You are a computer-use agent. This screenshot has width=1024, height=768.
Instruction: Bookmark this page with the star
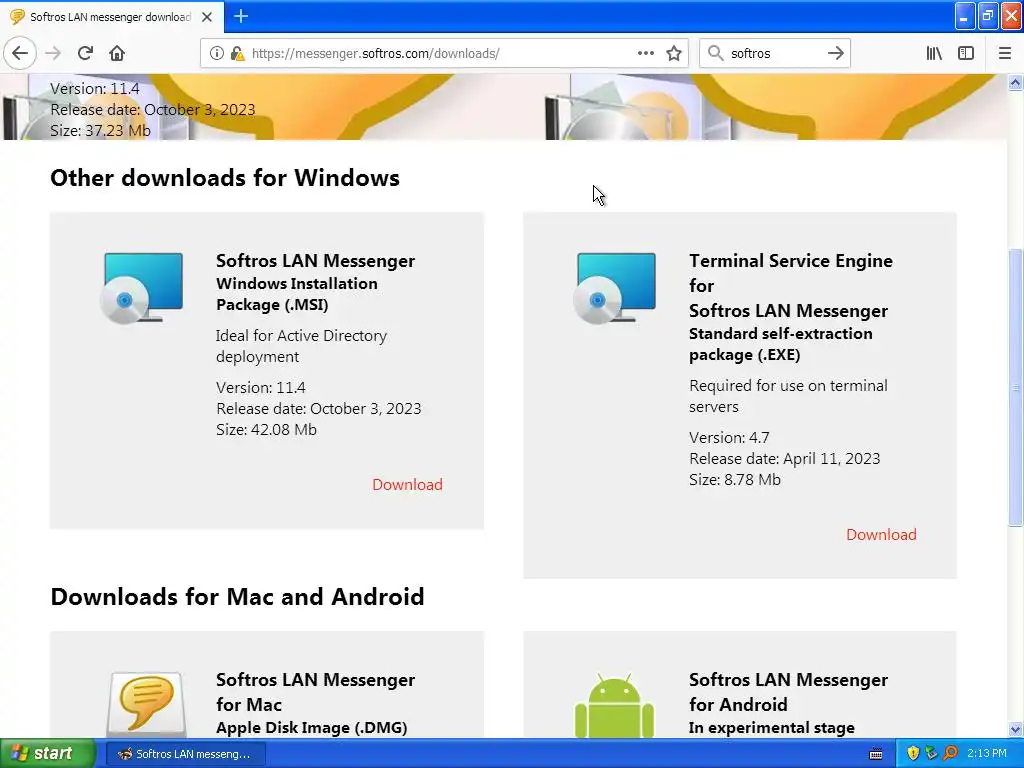click(674, 53)
